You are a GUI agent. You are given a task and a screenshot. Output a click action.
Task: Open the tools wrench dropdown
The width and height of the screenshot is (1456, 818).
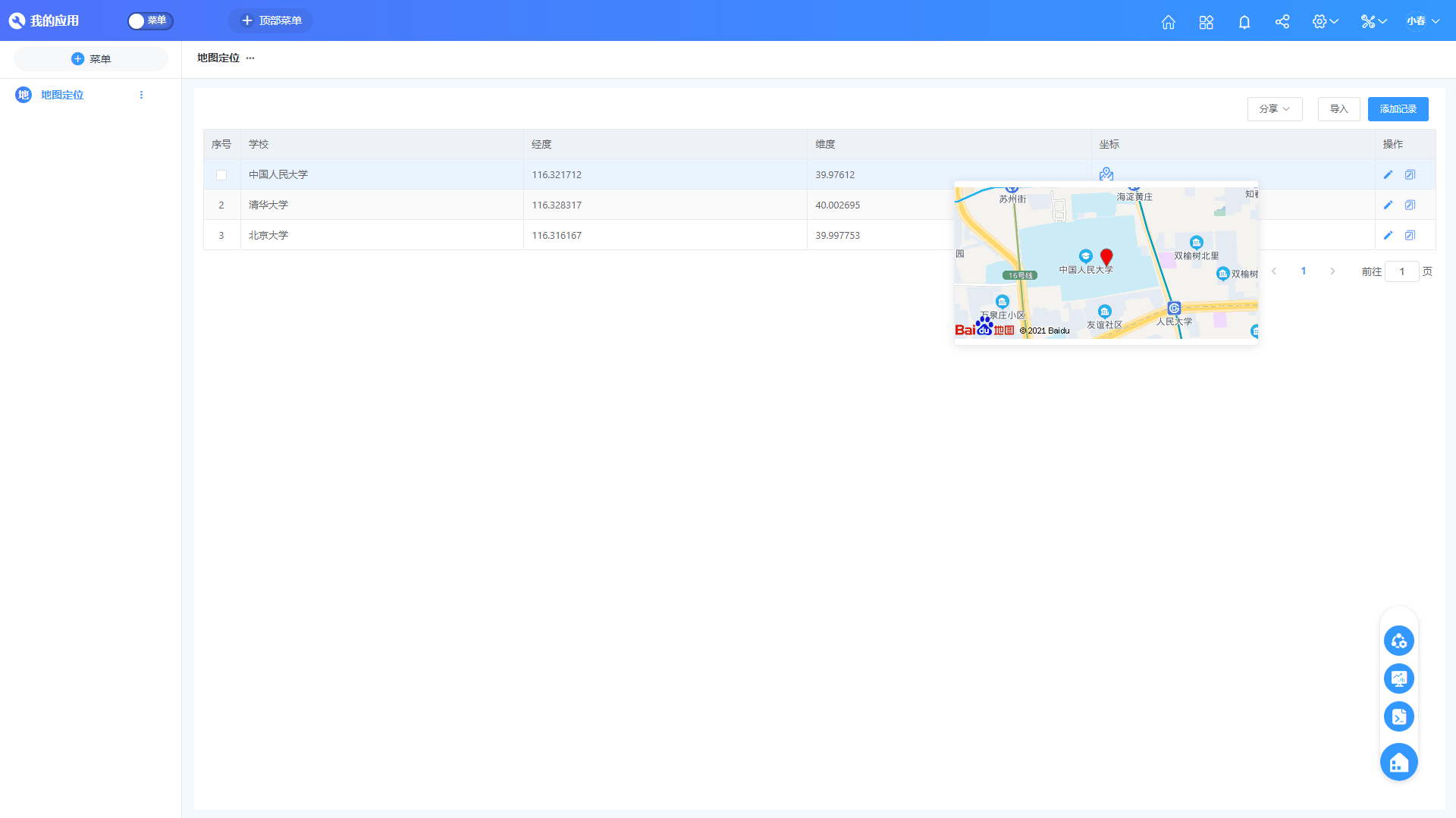pos(1373,21)
